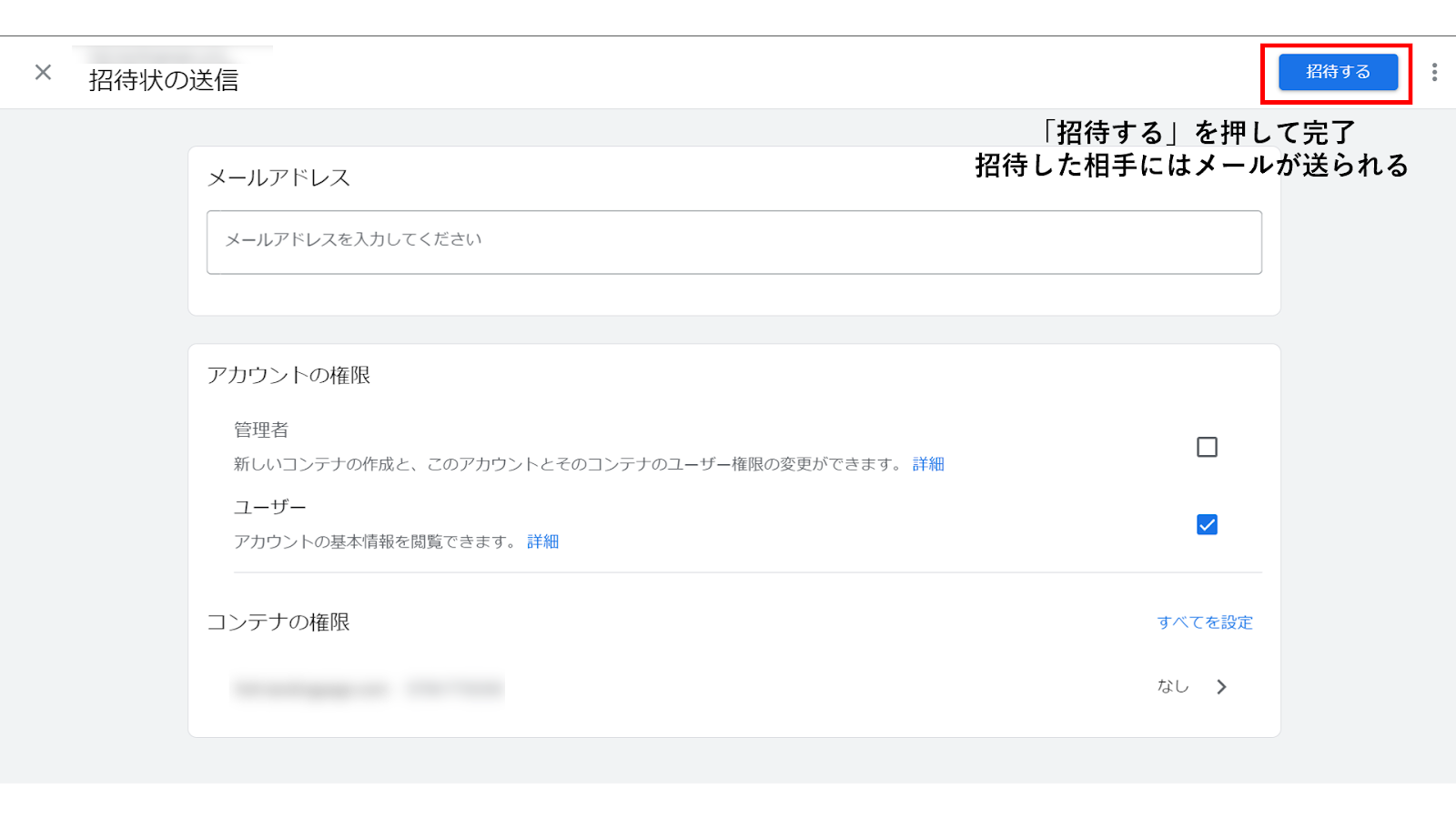Click the アカウントの権限 section heading
The width and height of the screenshot is (1456, 819).
click(288, 375)
